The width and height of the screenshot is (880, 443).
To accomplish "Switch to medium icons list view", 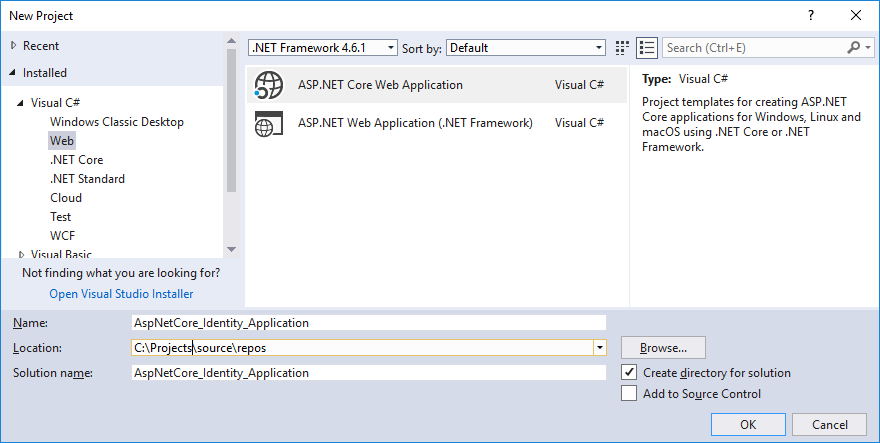I will point(647,47).
